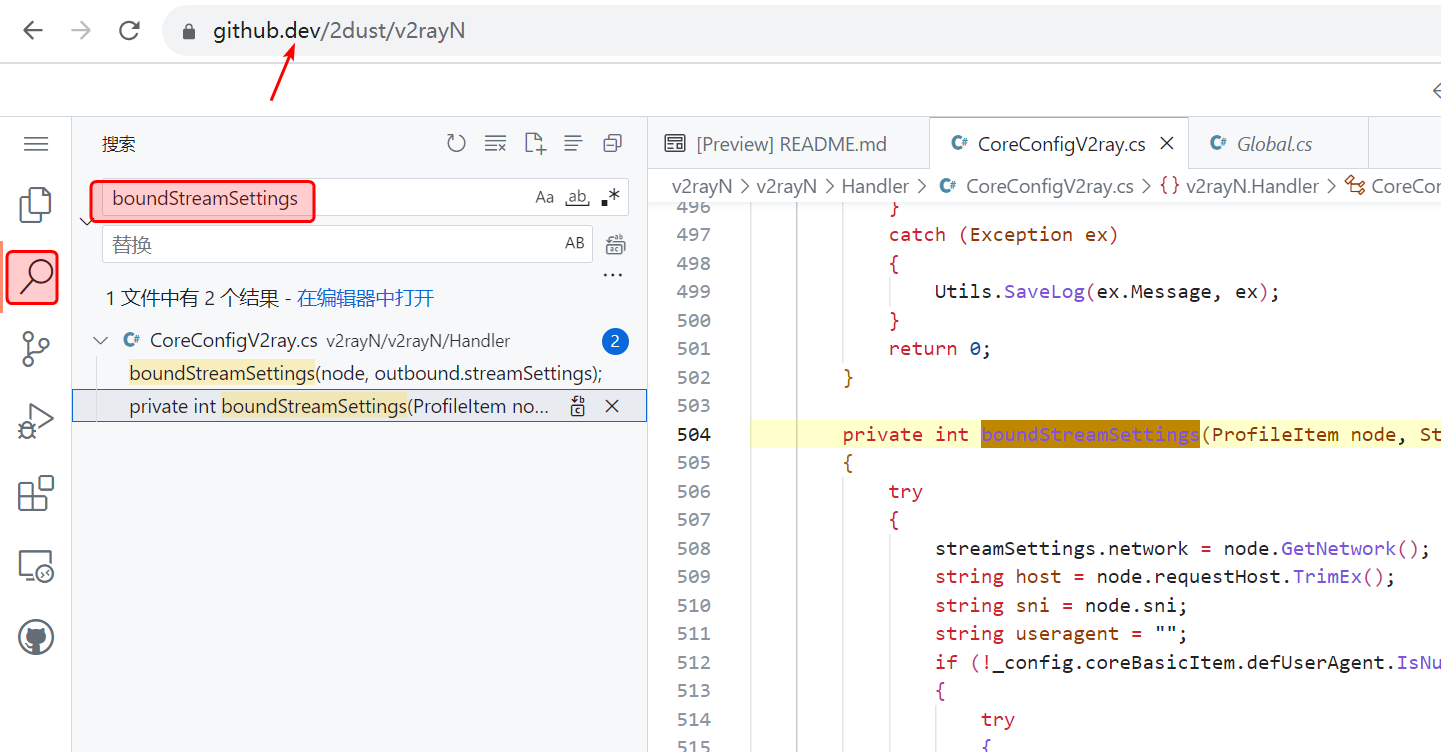
Task: Toggle search details with ellipsis button
Action: (x=613, y=276)
